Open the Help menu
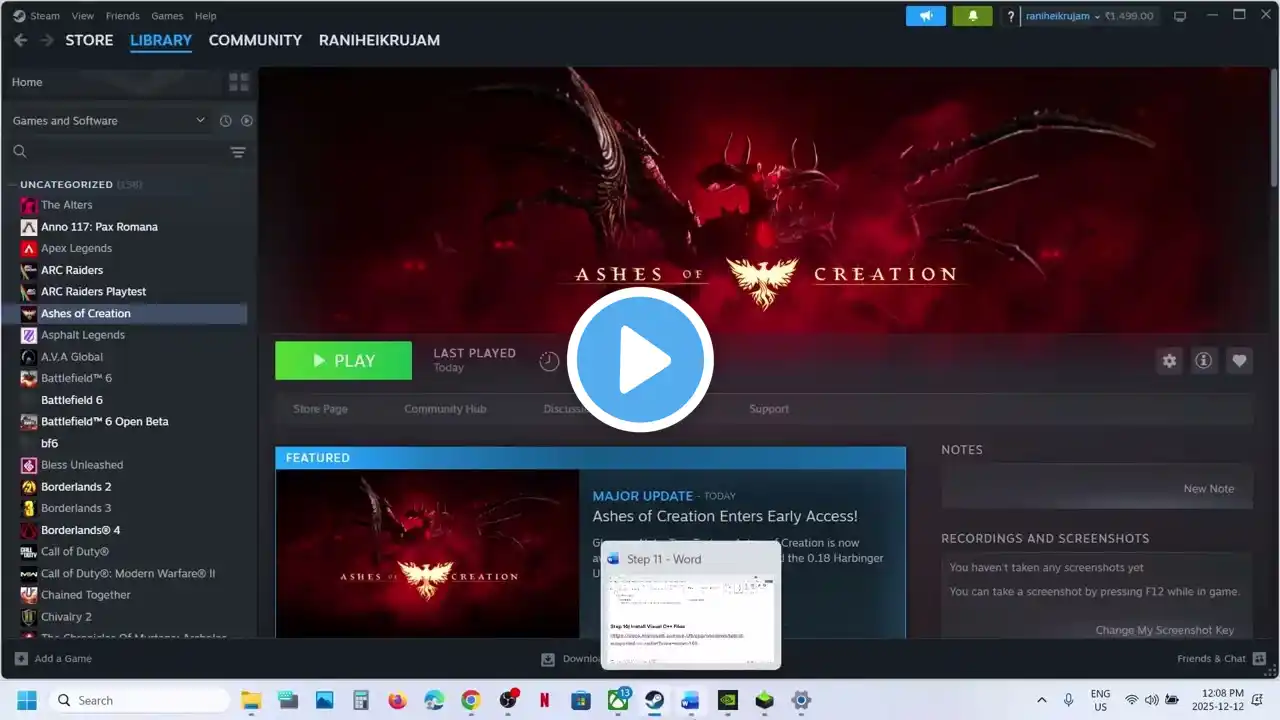 pyautogui.click(x=205, y=16)
